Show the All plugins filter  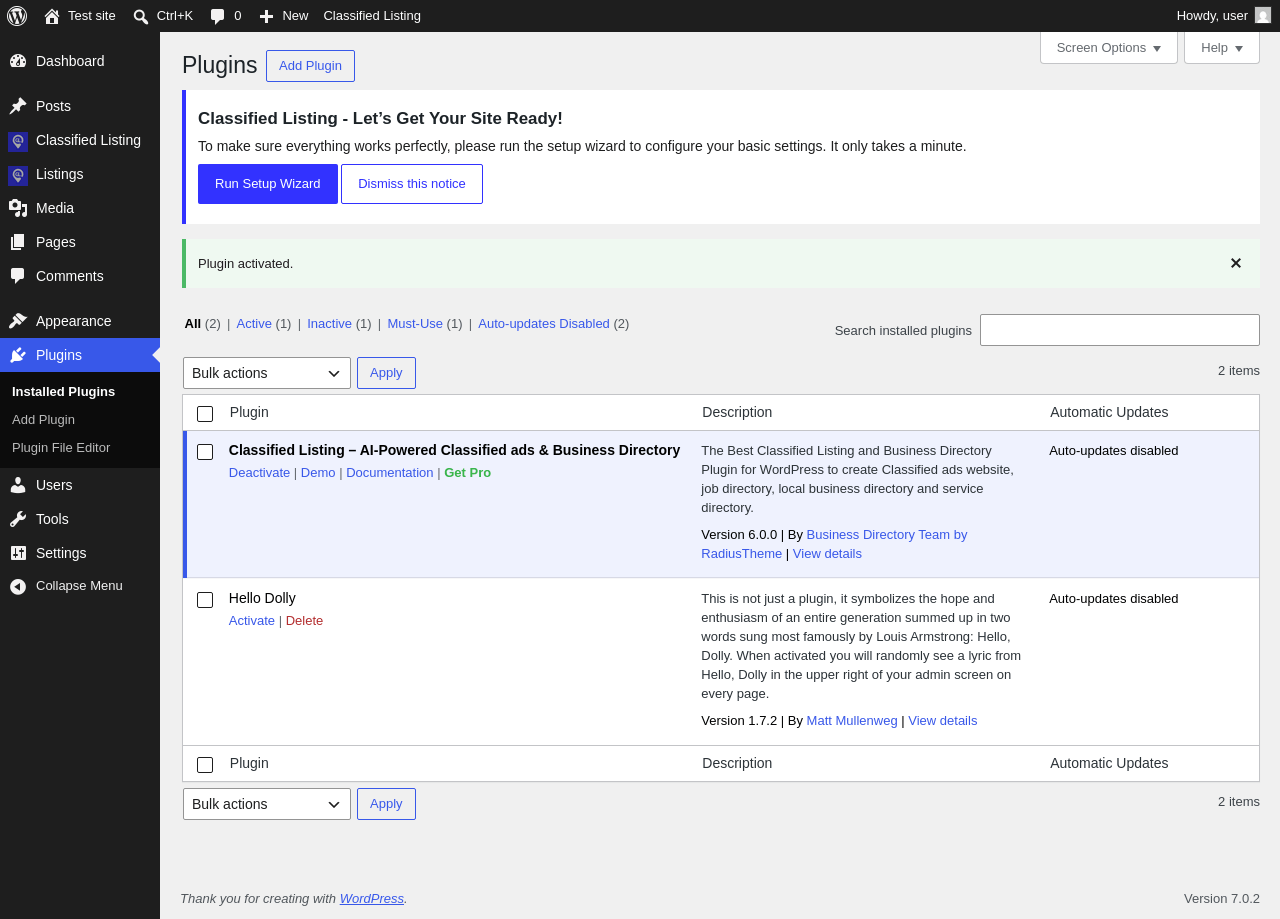tap(193, 324)
